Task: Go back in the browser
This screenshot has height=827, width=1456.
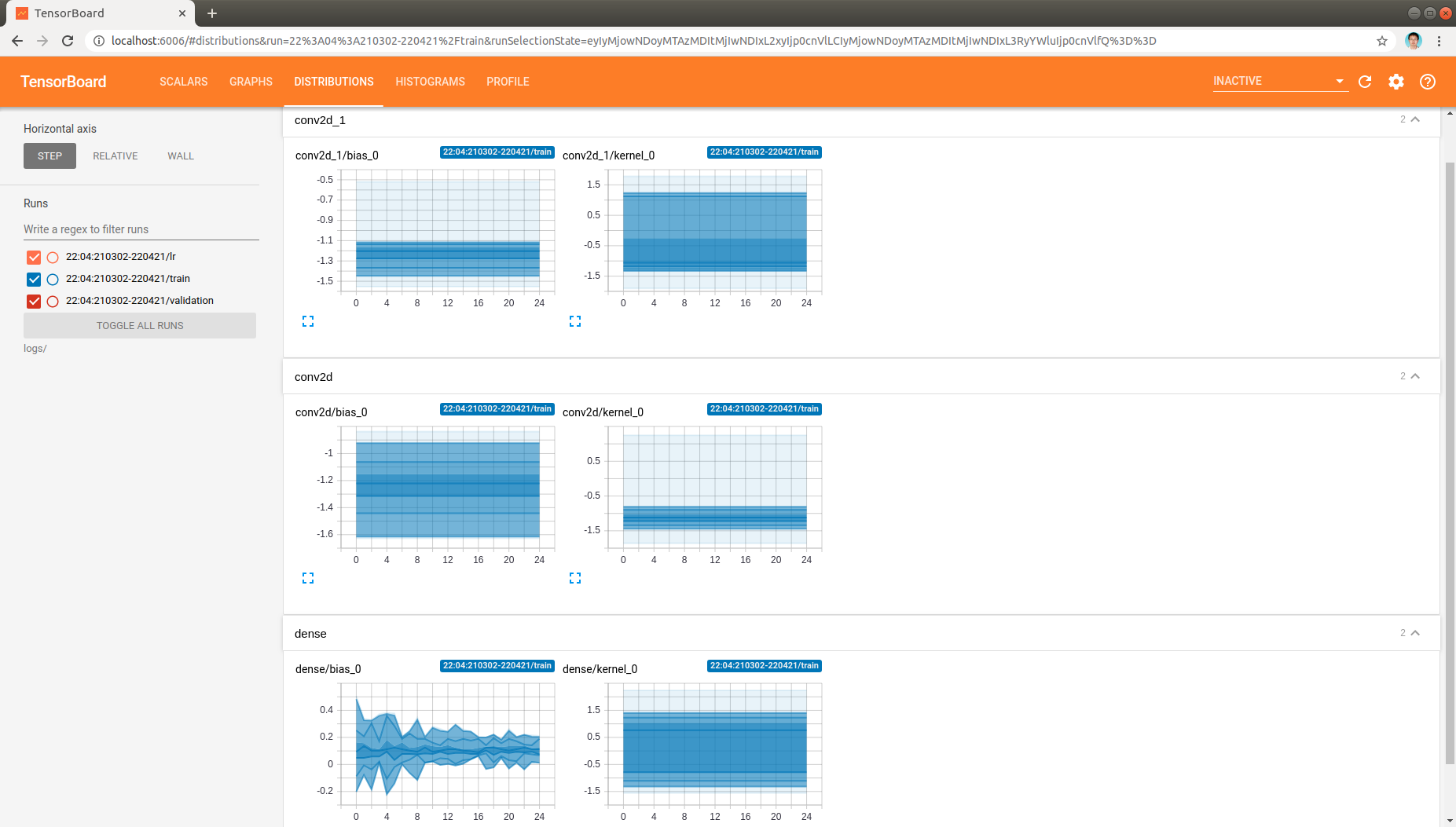Action: (17, 41)
